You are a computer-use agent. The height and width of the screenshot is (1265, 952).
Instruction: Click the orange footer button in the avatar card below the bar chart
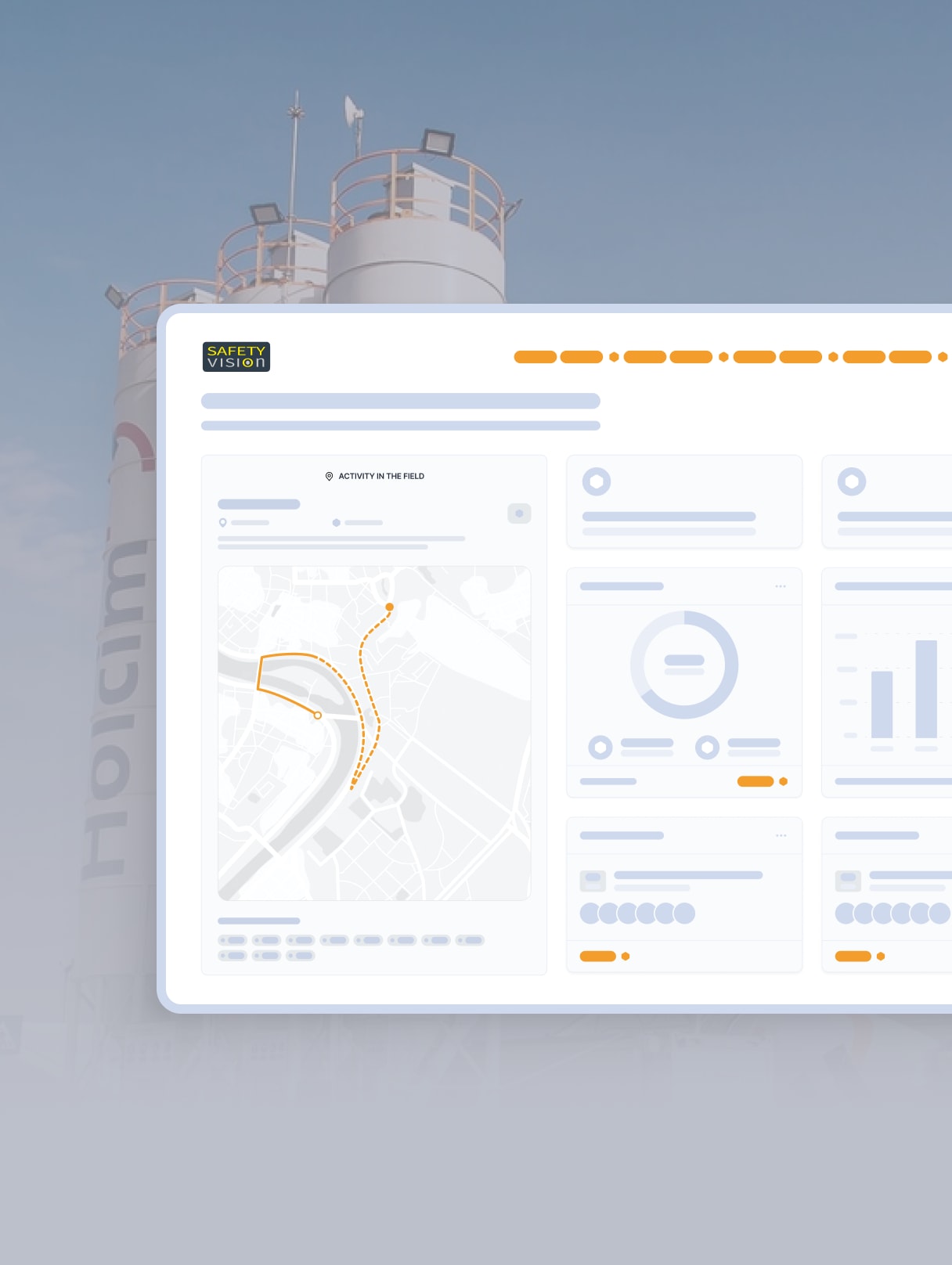tap(853, 956)
